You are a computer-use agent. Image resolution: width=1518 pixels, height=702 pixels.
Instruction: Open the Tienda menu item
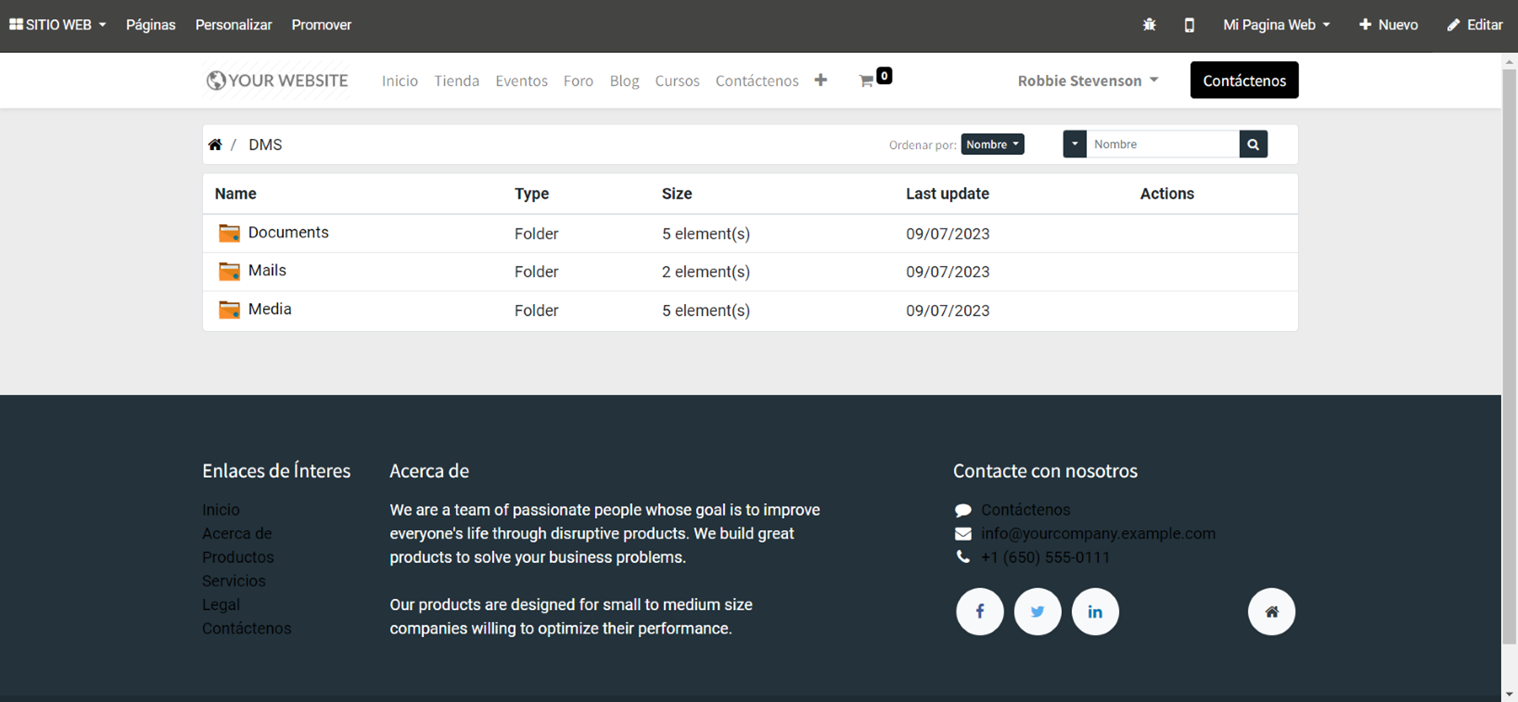click(456, 81)
